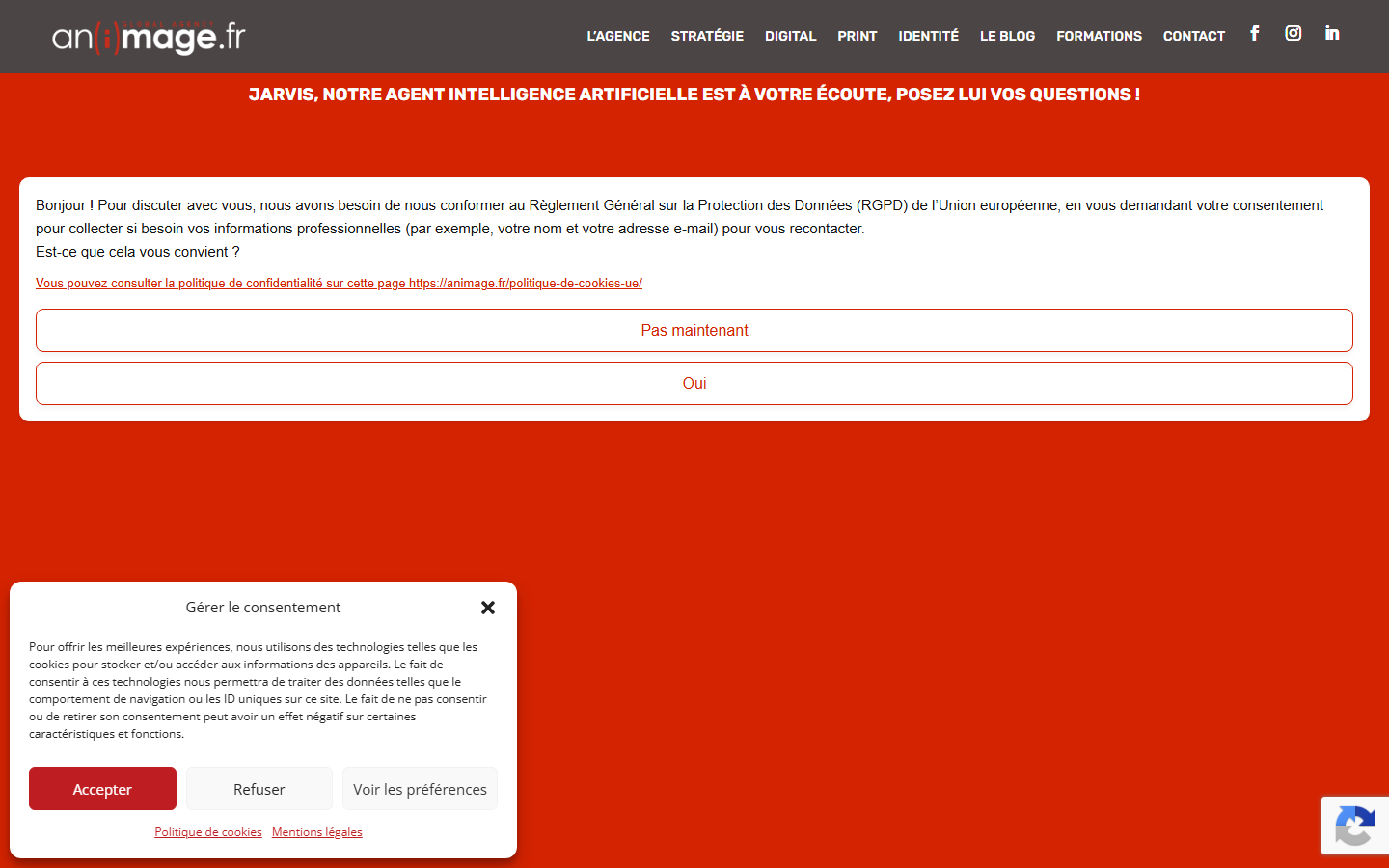Viewport: 1389px width, 868px height.
Task: Open the 'Politique de cookies' link
Action: (x=208, y=832)
